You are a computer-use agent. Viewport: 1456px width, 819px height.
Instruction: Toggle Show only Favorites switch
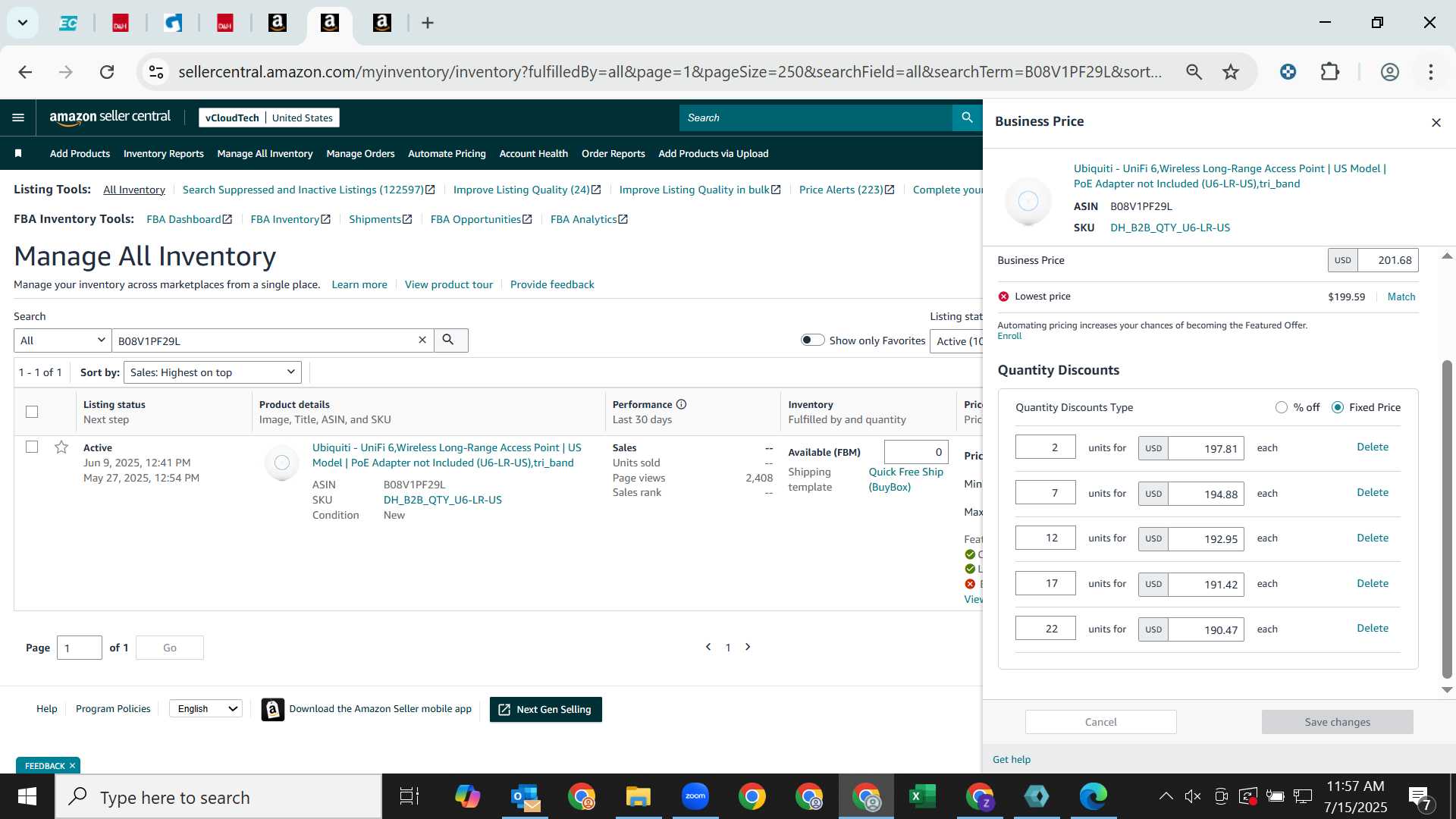pos(812,340)
